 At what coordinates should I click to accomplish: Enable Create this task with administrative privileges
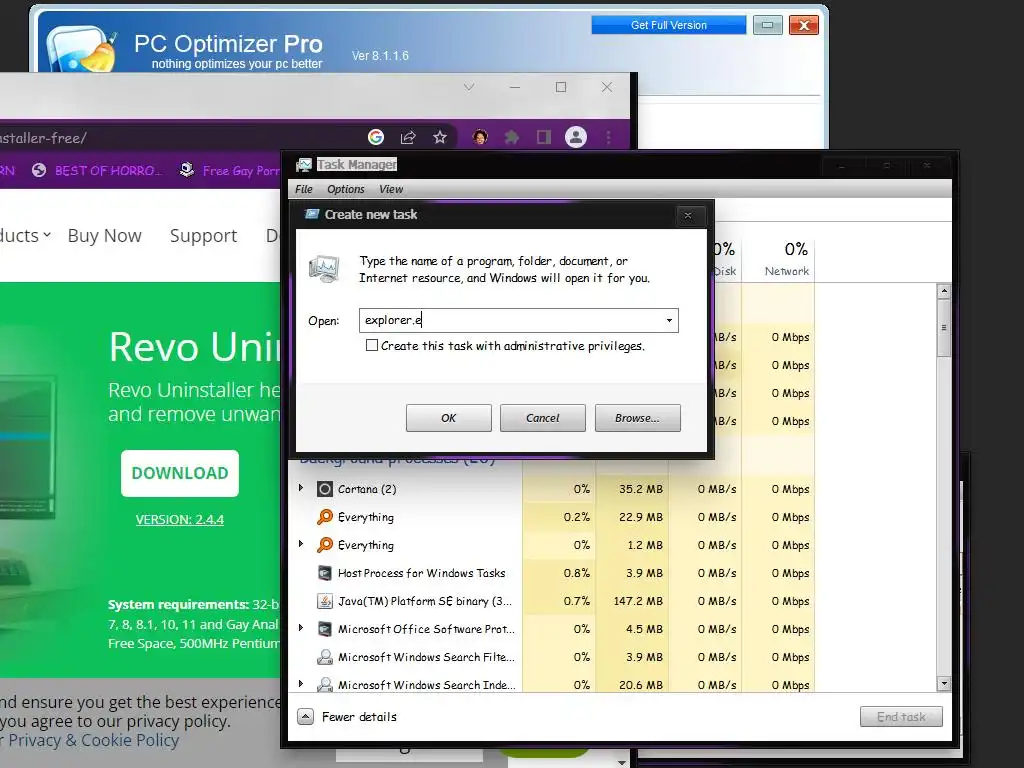pyautogui.click(x=372, y=345)
